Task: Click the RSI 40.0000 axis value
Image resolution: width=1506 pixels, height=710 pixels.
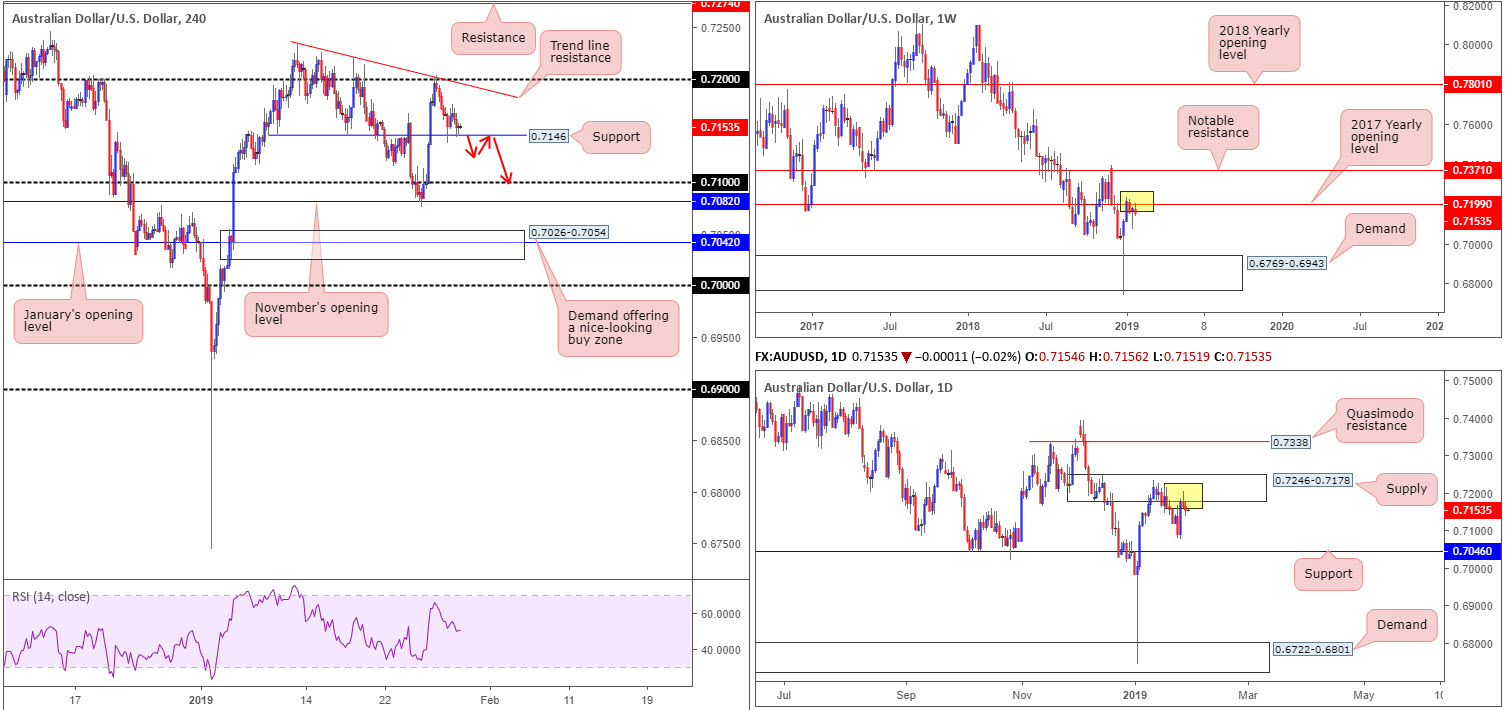Action: [719, 650]
